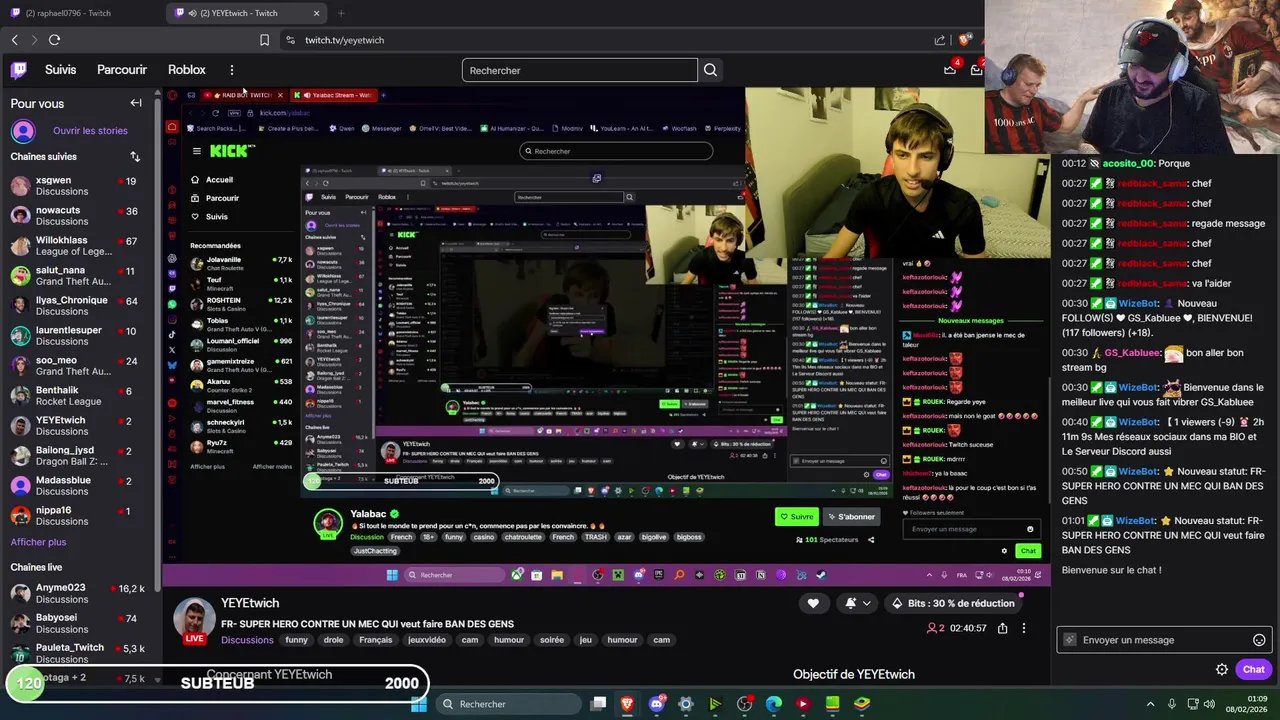The width and height of the screenshot is (1280, 720).
Task: Open the more options dots beside Roblox
Action: click(x=231, y=70)
